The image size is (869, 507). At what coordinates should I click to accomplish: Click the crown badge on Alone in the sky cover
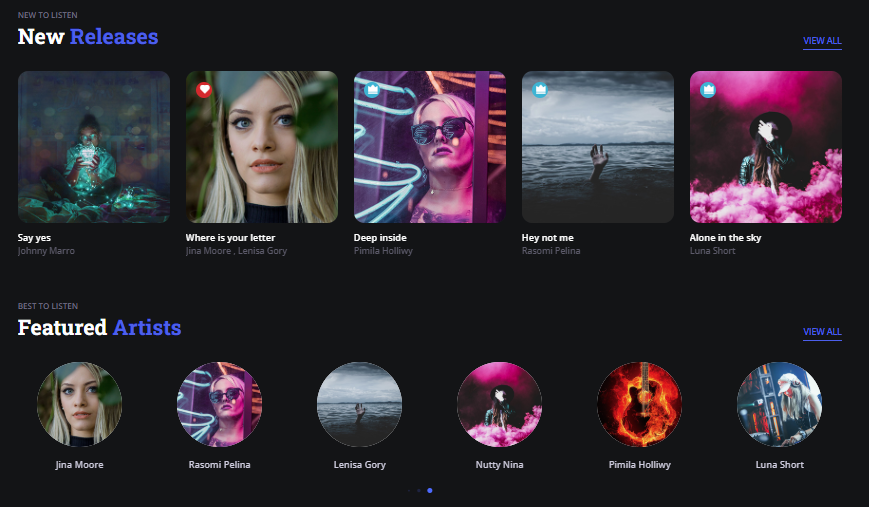click(x=708, y=89)
